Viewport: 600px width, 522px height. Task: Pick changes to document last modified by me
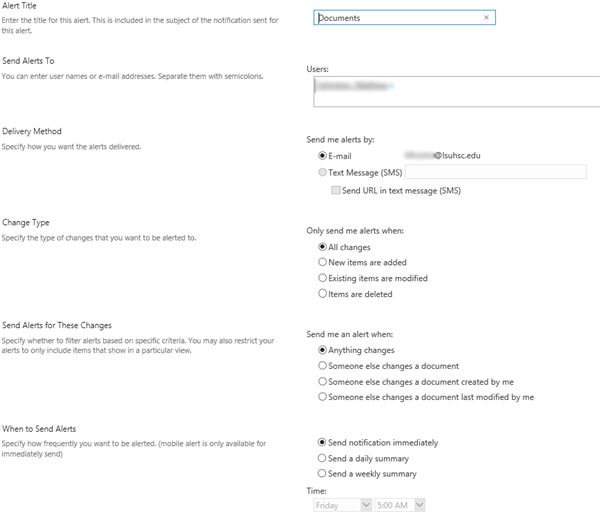pos(322,397)
